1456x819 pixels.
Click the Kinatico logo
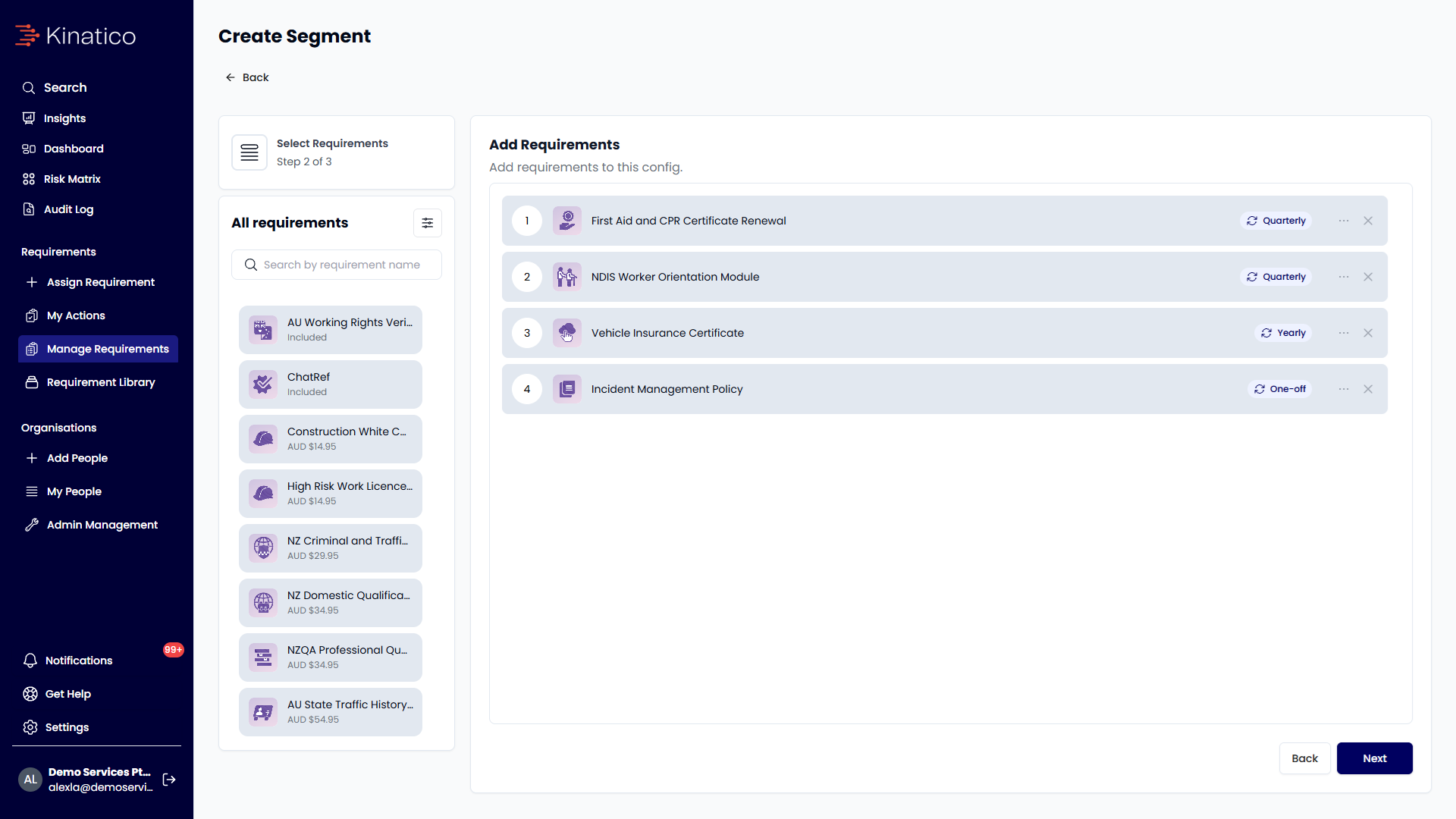(x=76, y=36)
